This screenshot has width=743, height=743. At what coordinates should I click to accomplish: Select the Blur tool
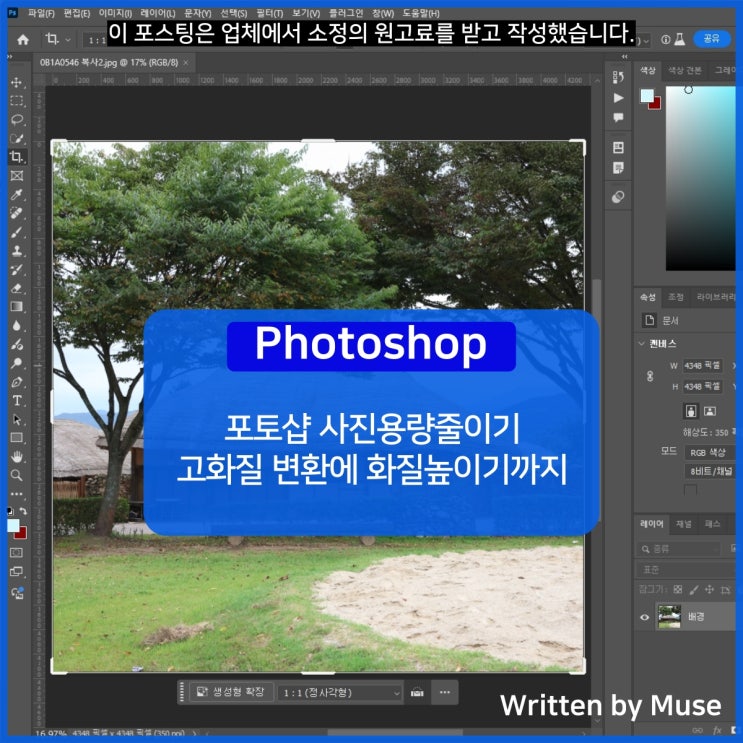click(17, 326)
